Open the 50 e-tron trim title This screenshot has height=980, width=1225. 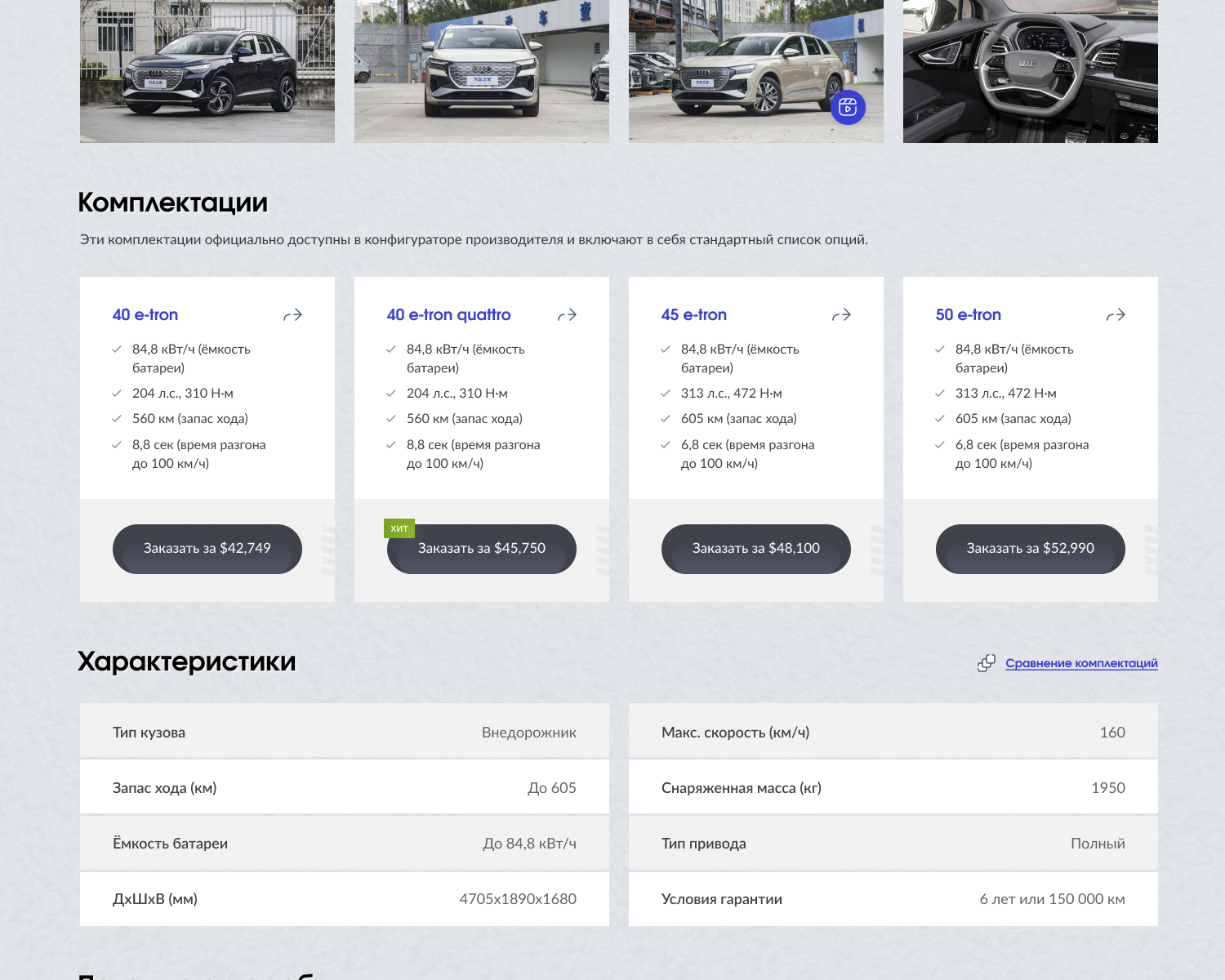pyautogui.click(x=969, y=315)
